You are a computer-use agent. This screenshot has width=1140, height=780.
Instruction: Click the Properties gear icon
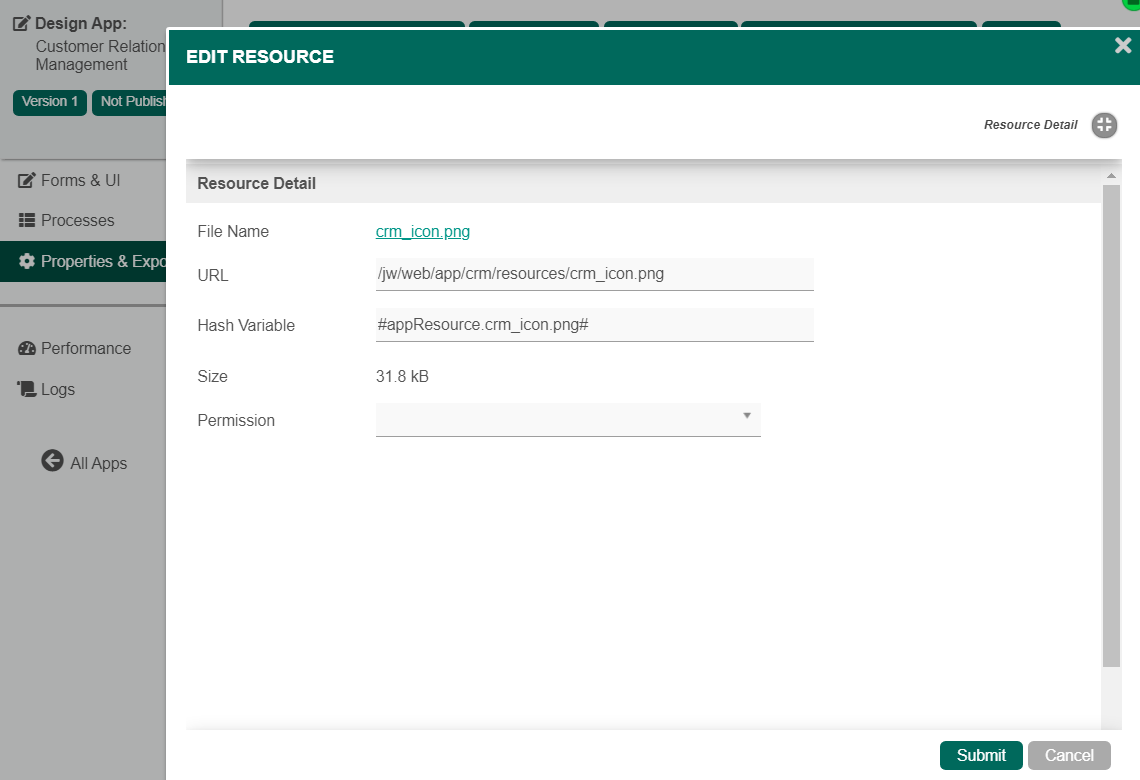pos(27,261)
